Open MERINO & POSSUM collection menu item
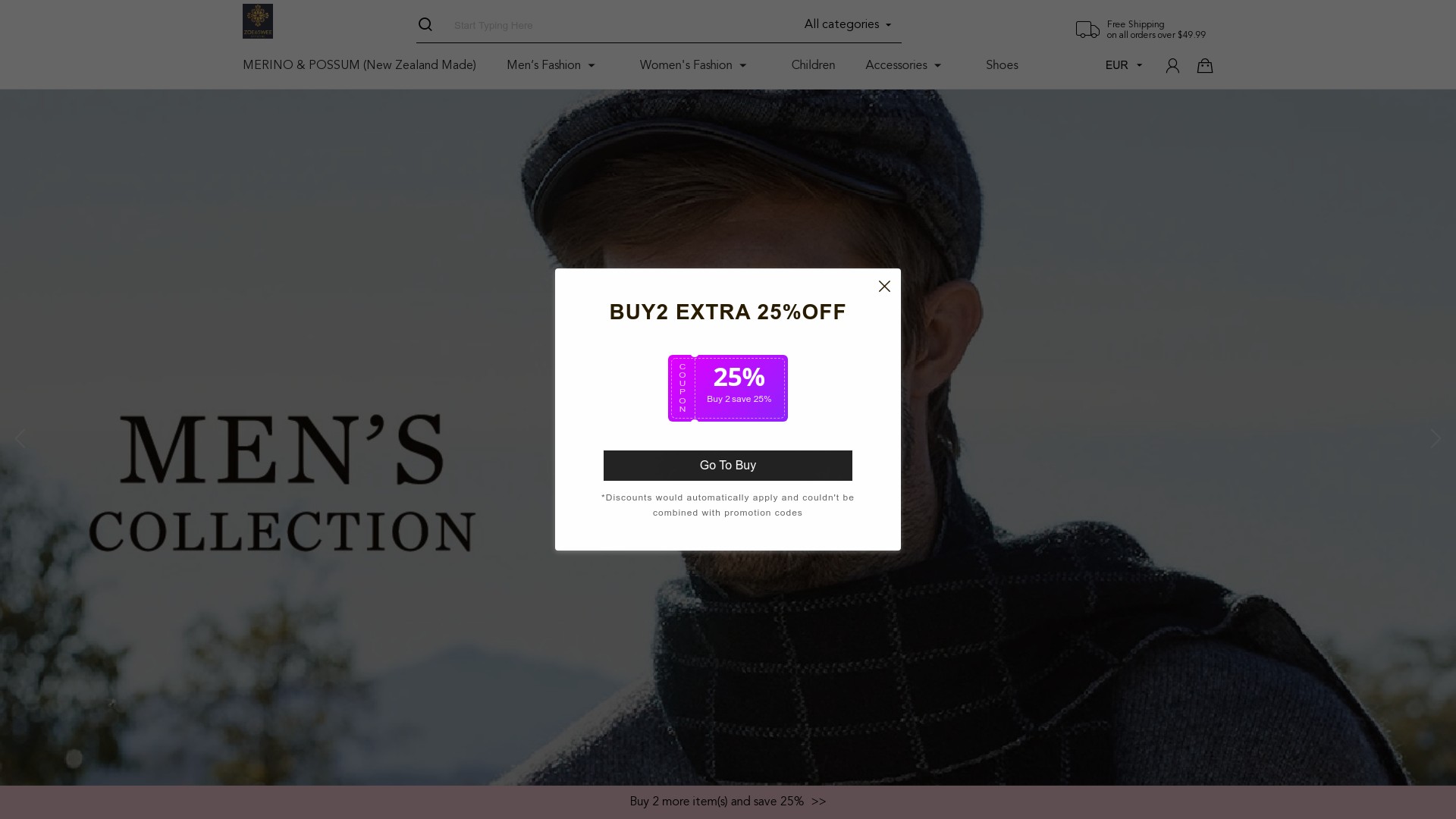The height and width of the screenshot is (819, 1456). coord(359,65)
